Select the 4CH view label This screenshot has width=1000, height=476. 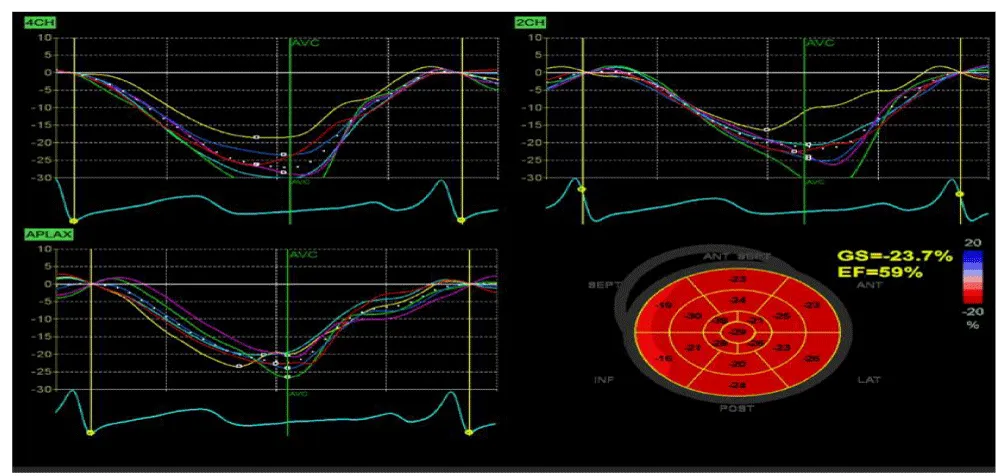[37, 20]
